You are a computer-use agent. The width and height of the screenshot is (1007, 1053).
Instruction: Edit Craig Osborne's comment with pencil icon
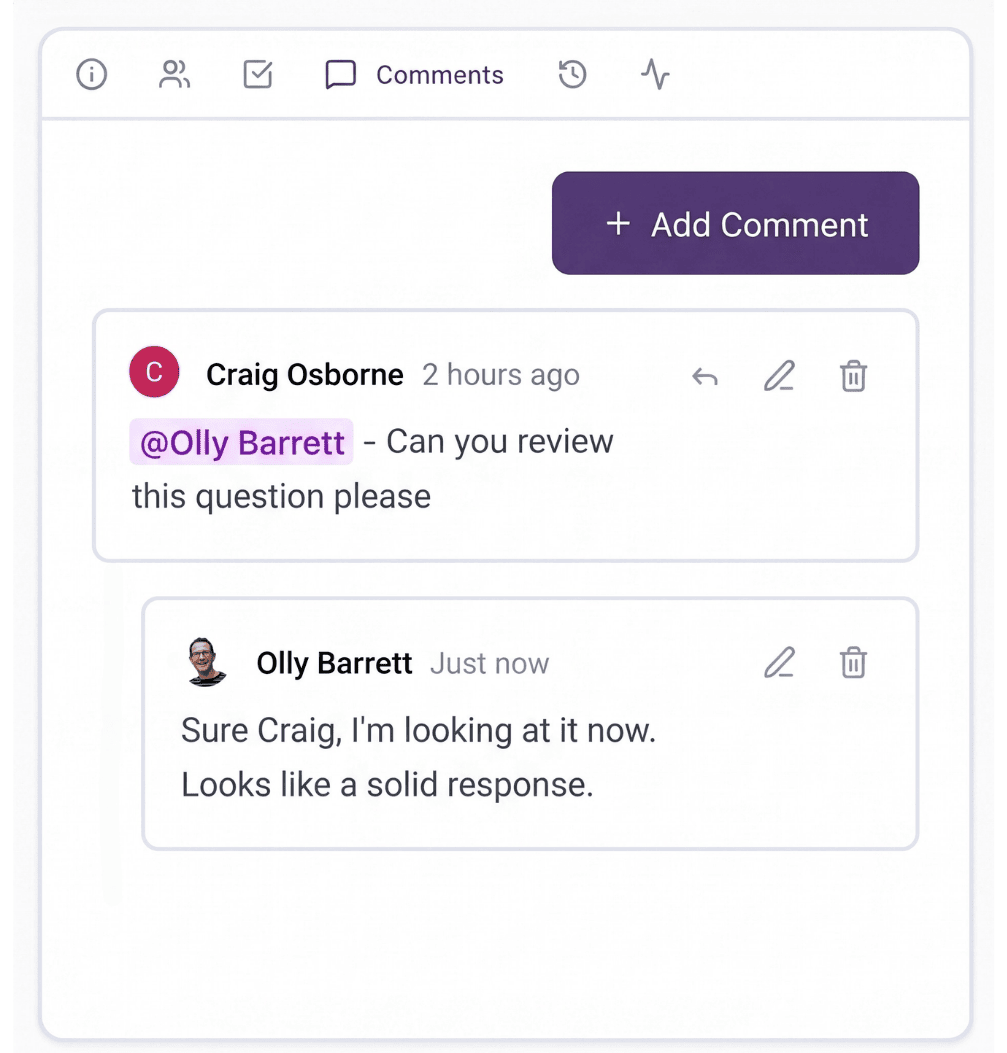click(779, 375)
